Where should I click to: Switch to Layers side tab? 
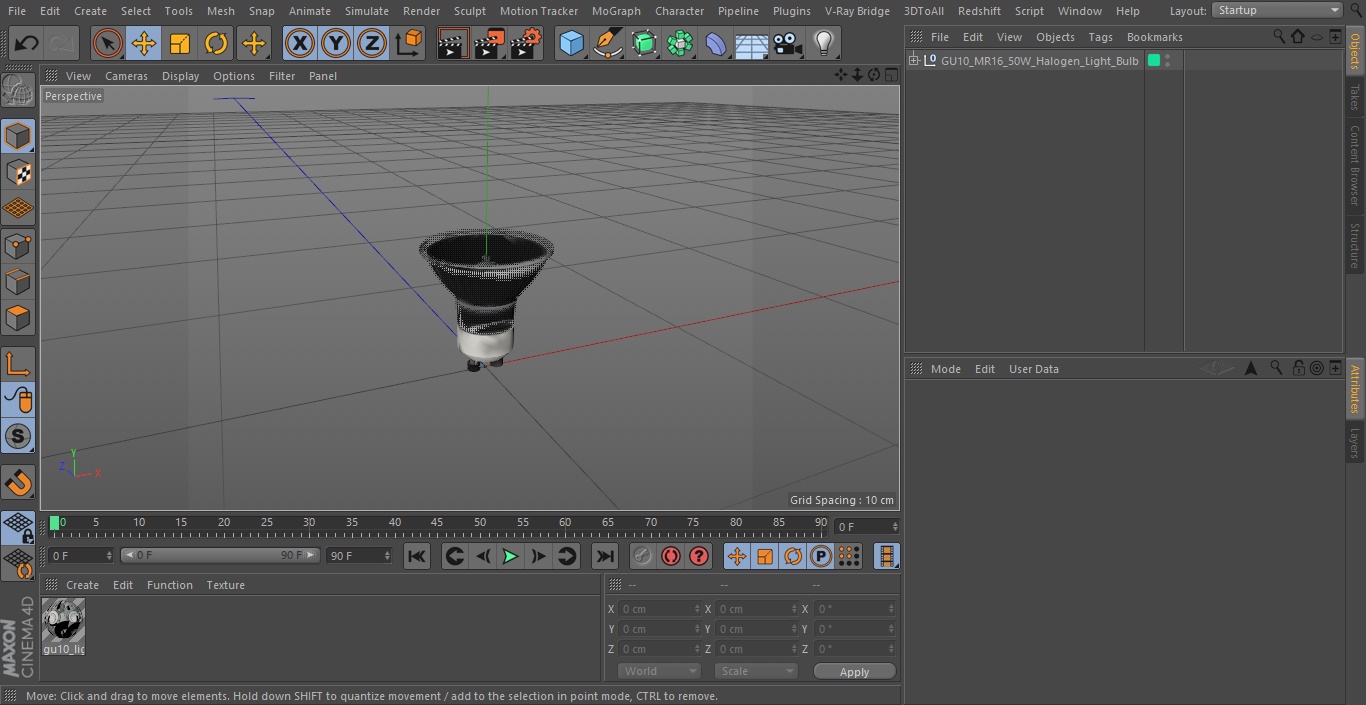click(x=1355, y=443)
